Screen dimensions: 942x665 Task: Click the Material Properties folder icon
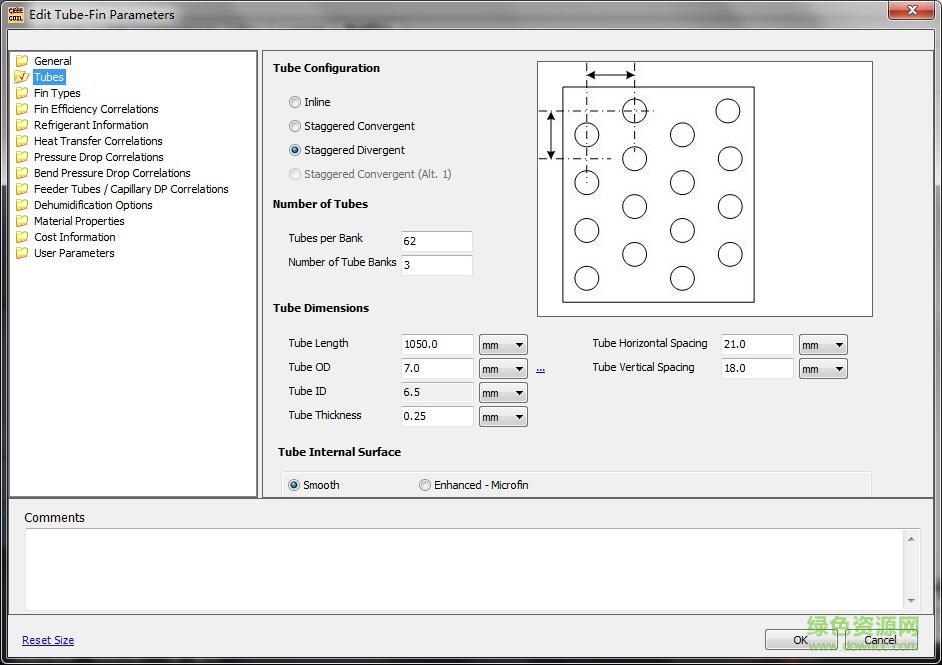click(22, 221)
